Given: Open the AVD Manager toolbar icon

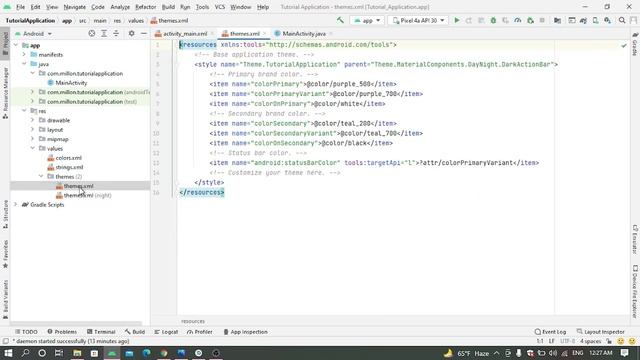Looking at the screenshot, I should coord(596,20).
